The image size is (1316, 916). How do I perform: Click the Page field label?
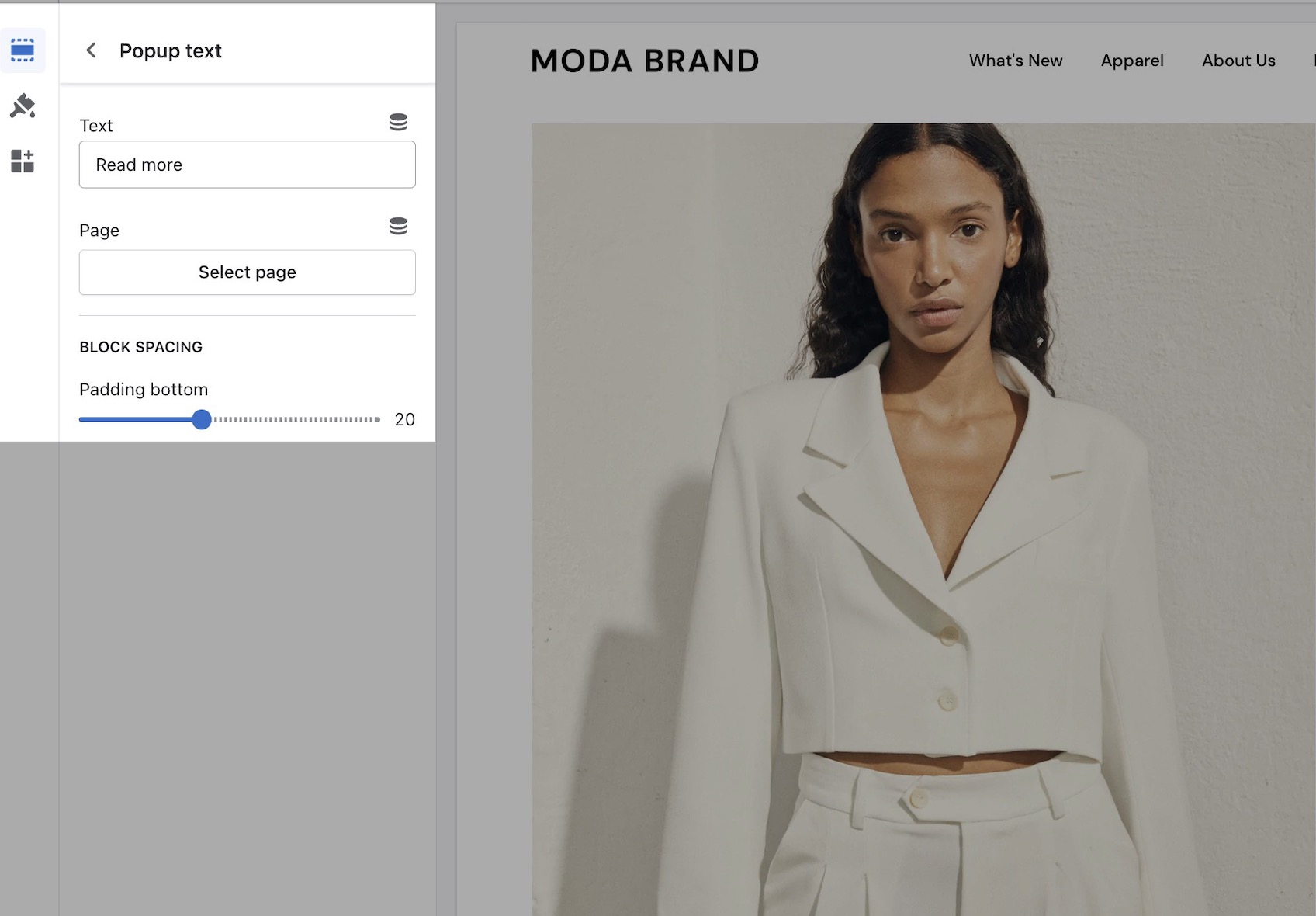(99, 231)
